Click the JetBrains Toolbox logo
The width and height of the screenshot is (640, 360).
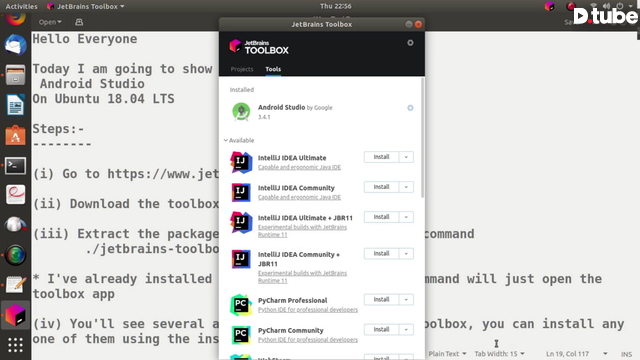coord(259,47)
